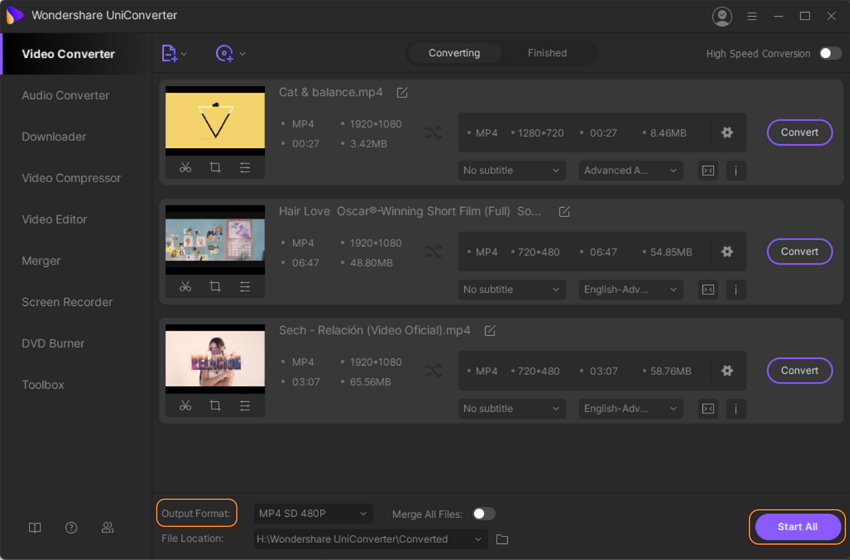Open the Sech - Relación video thumbnail
The image size is (850, 560).
point(215,359)
